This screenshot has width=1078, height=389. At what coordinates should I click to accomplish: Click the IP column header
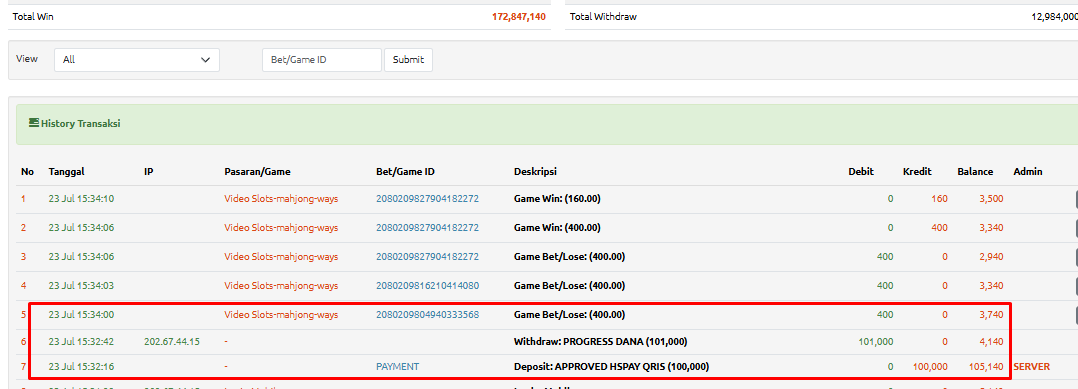click(x=148, y=172)
